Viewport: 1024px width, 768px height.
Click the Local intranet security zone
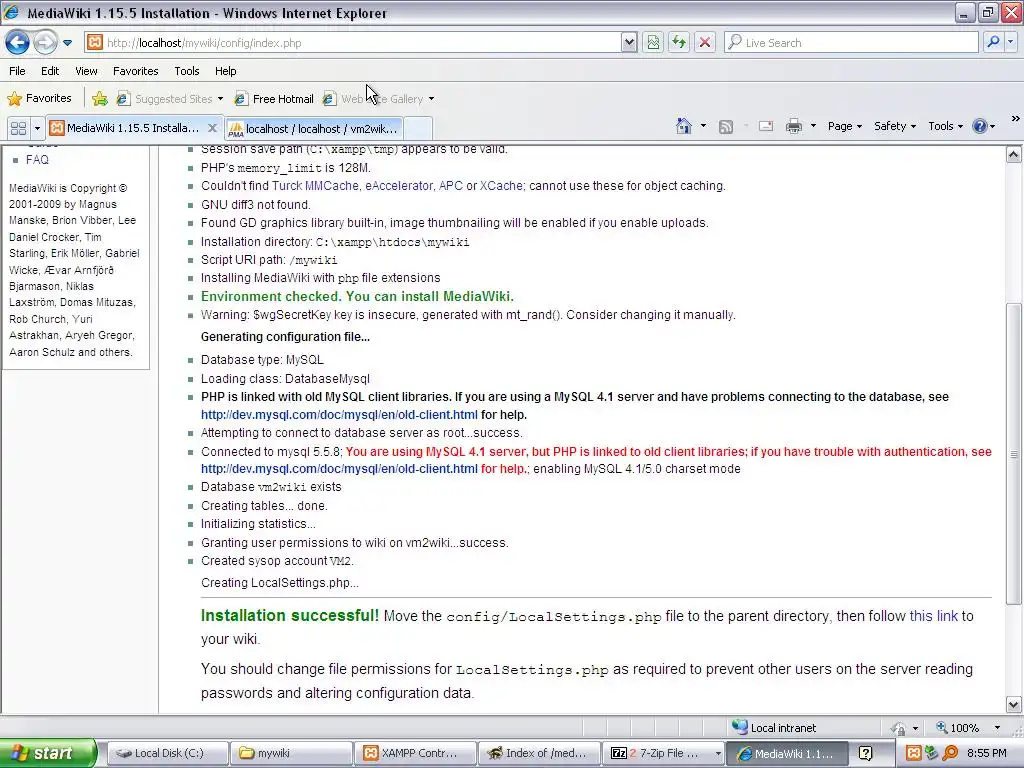(x=774, y=728)
